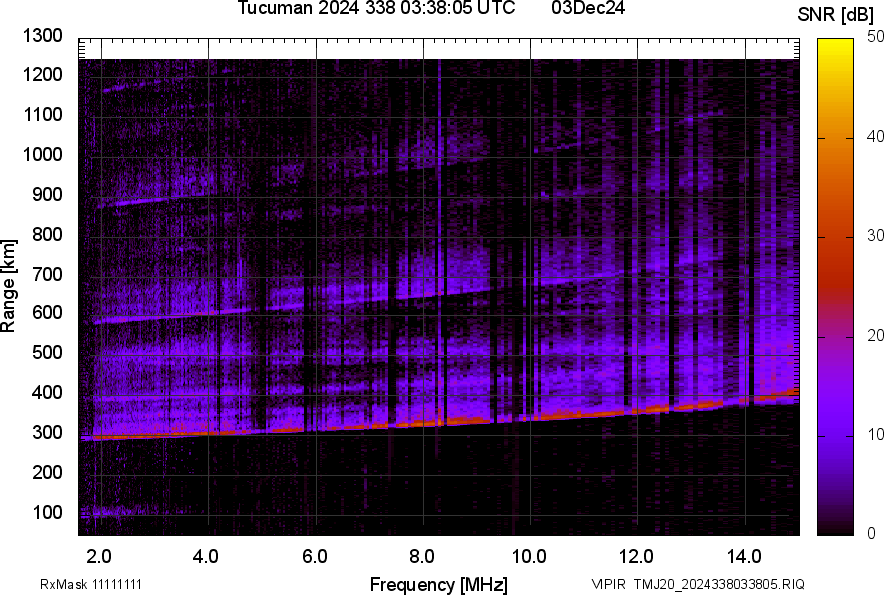The image size is (884, 595).
Task: Click the Range [km] axis title
Action: point(10,286)
